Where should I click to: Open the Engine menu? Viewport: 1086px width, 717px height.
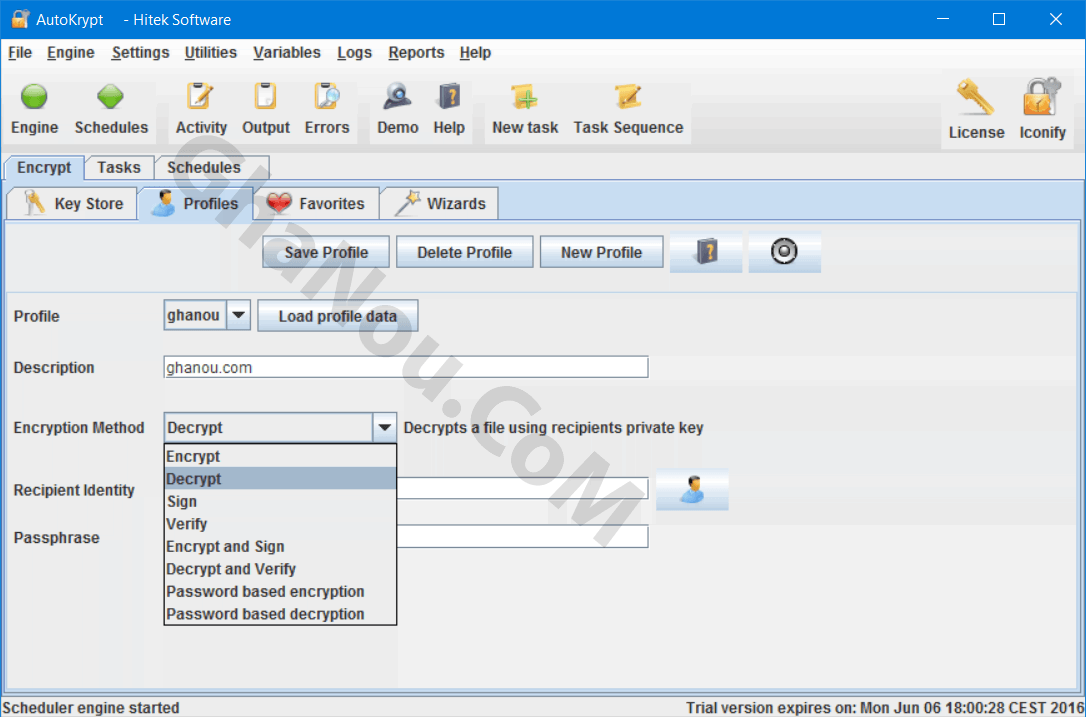(71, 53)
